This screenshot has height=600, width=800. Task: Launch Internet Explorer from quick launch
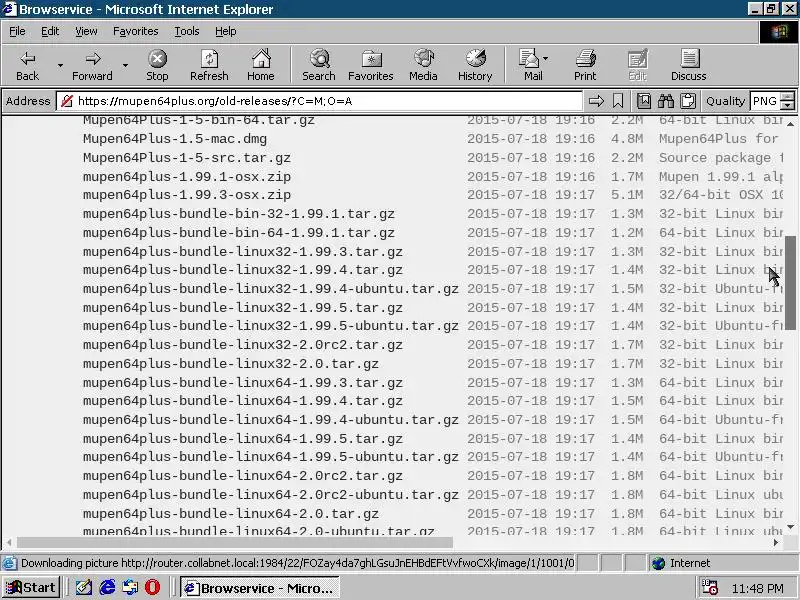(107, 588)
